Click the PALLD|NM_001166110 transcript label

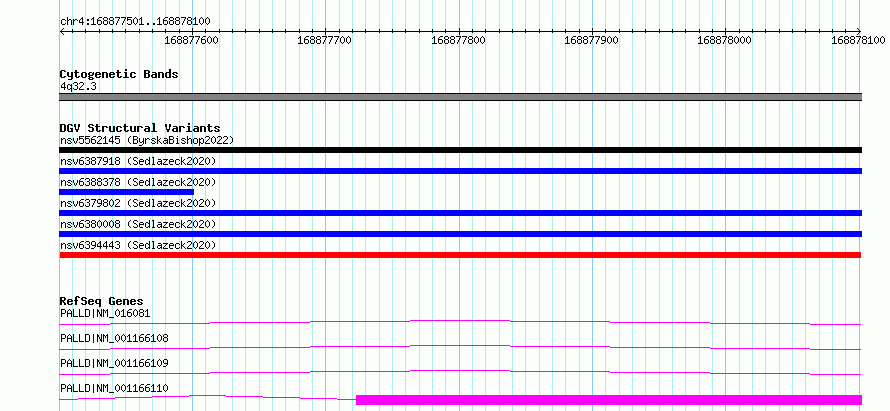click(114, 388)
